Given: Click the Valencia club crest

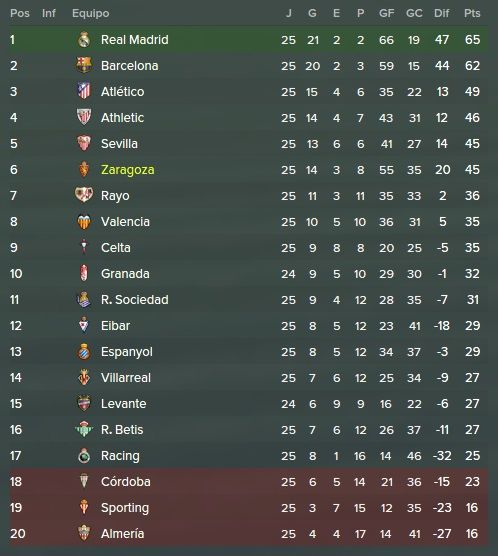Looking at the screenshot, I should click(84, 222).
